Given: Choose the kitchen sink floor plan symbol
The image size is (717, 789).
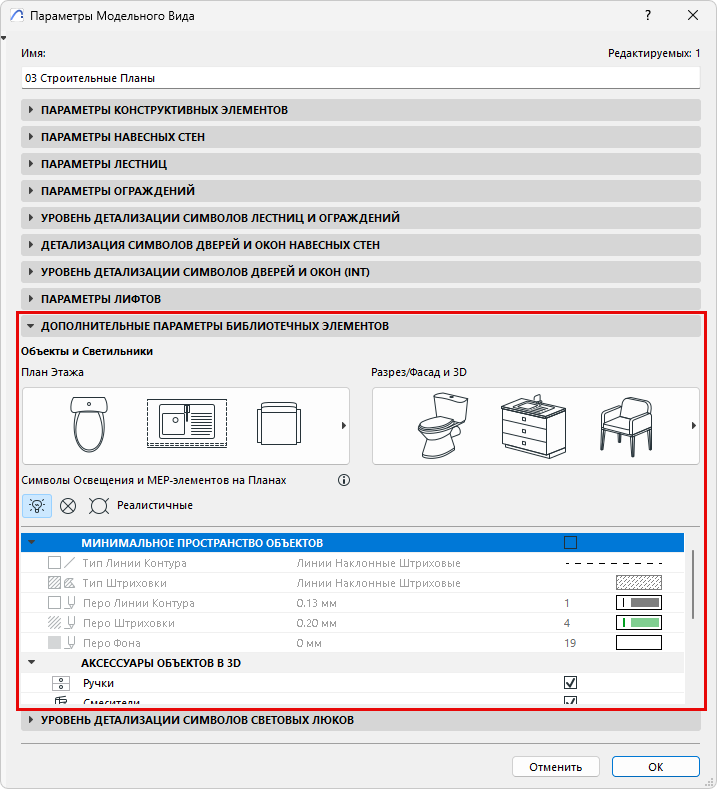Looking at the screenshot, I should pos(187,423).
